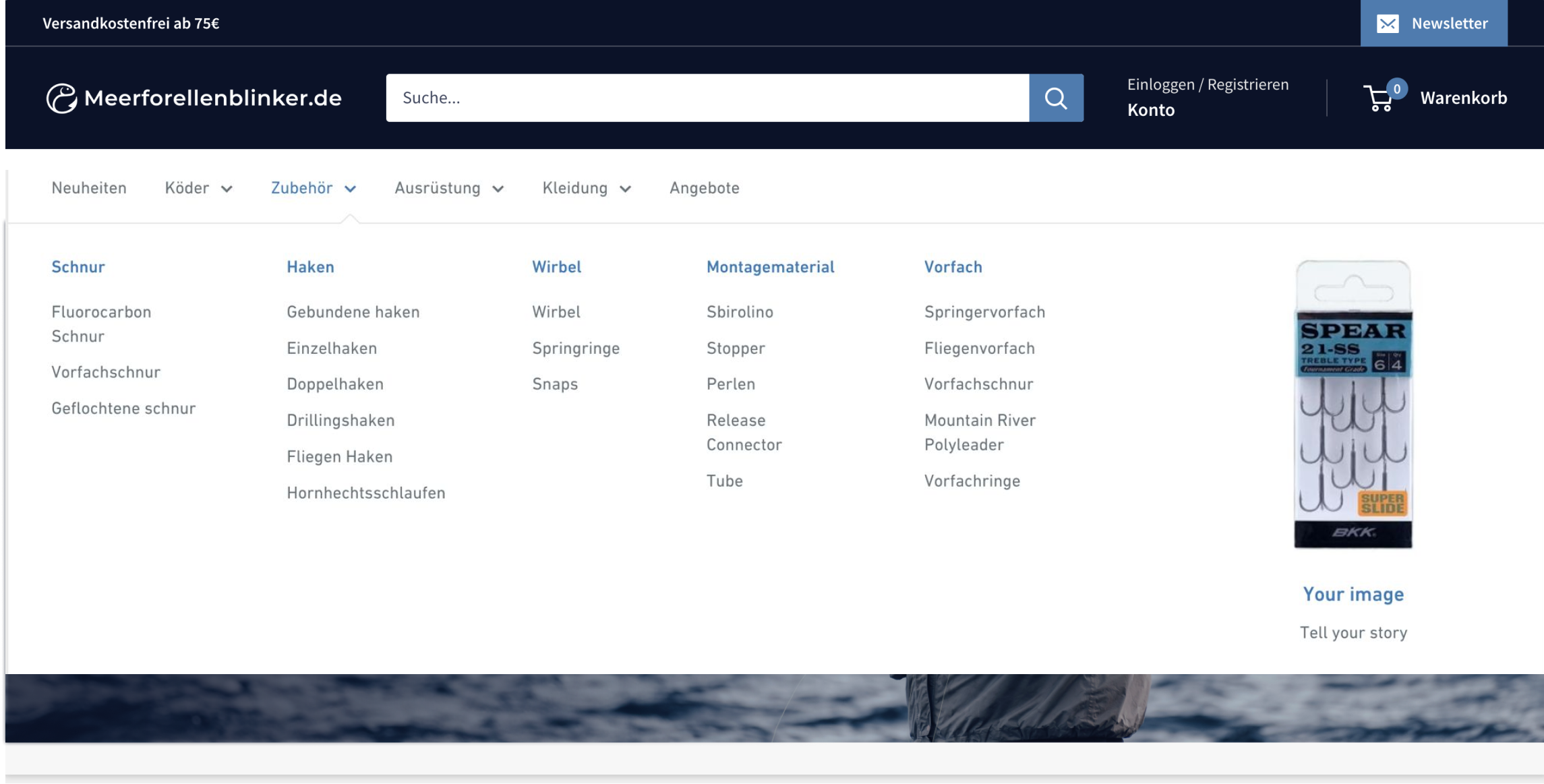Image resolution: width=1544 pixels, height=784 pixels.
Task: Click the Angebote menu item
Action: click(704, 186)
